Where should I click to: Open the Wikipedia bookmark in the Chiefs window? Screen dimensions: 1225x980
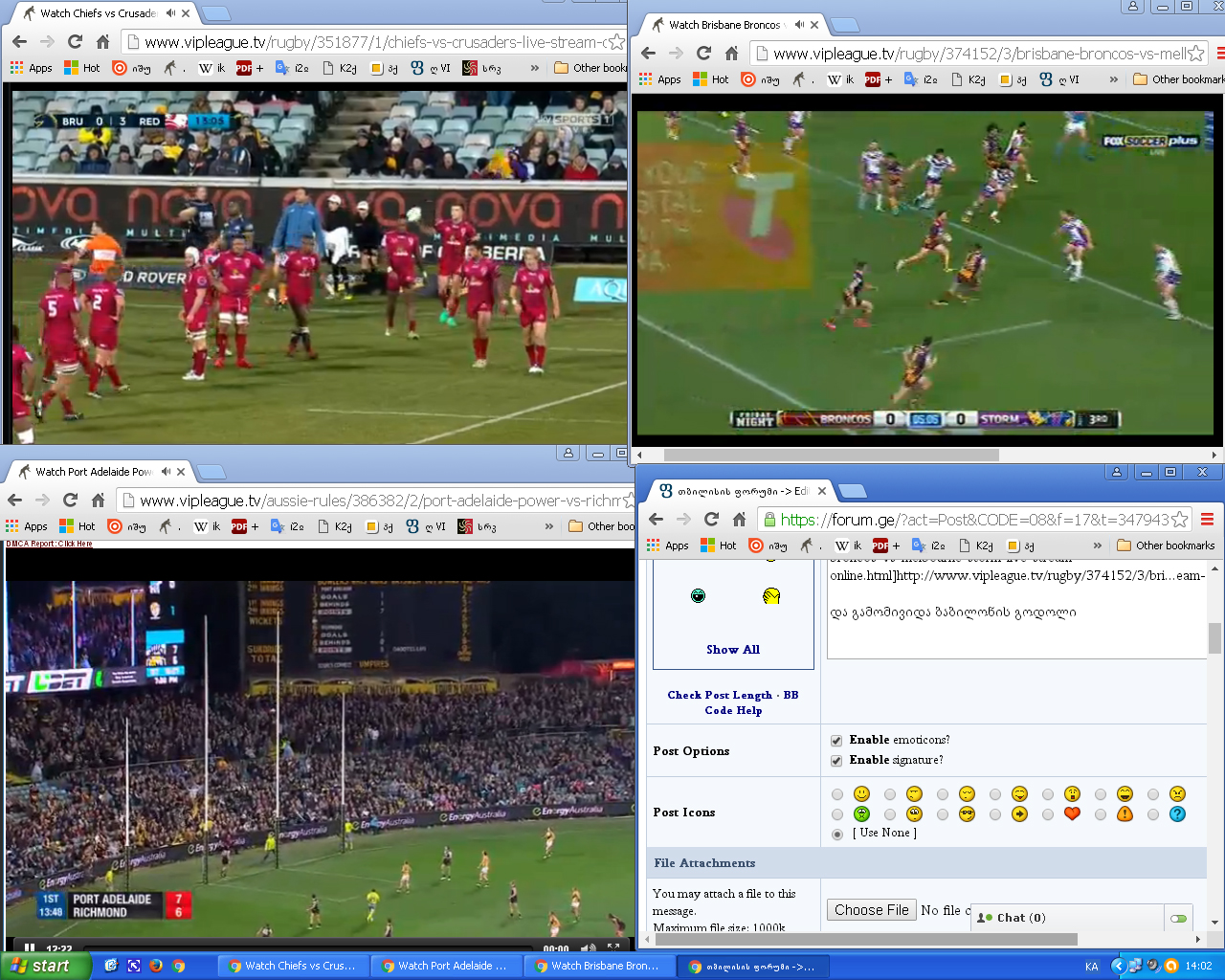point(211,68)
